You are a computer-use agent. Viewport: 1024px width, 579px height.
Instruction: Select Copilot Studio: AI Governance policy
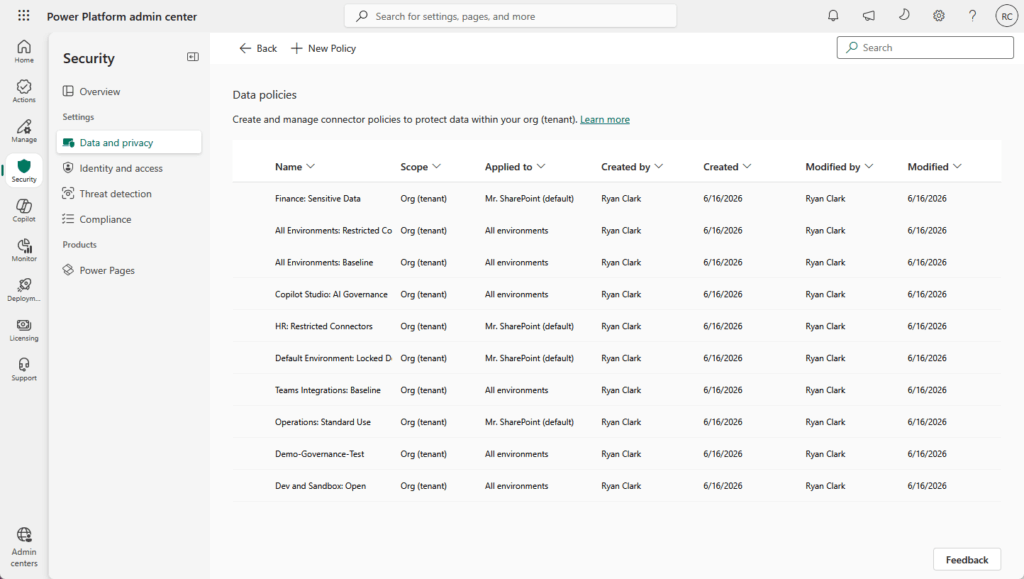tap(331, 294)
